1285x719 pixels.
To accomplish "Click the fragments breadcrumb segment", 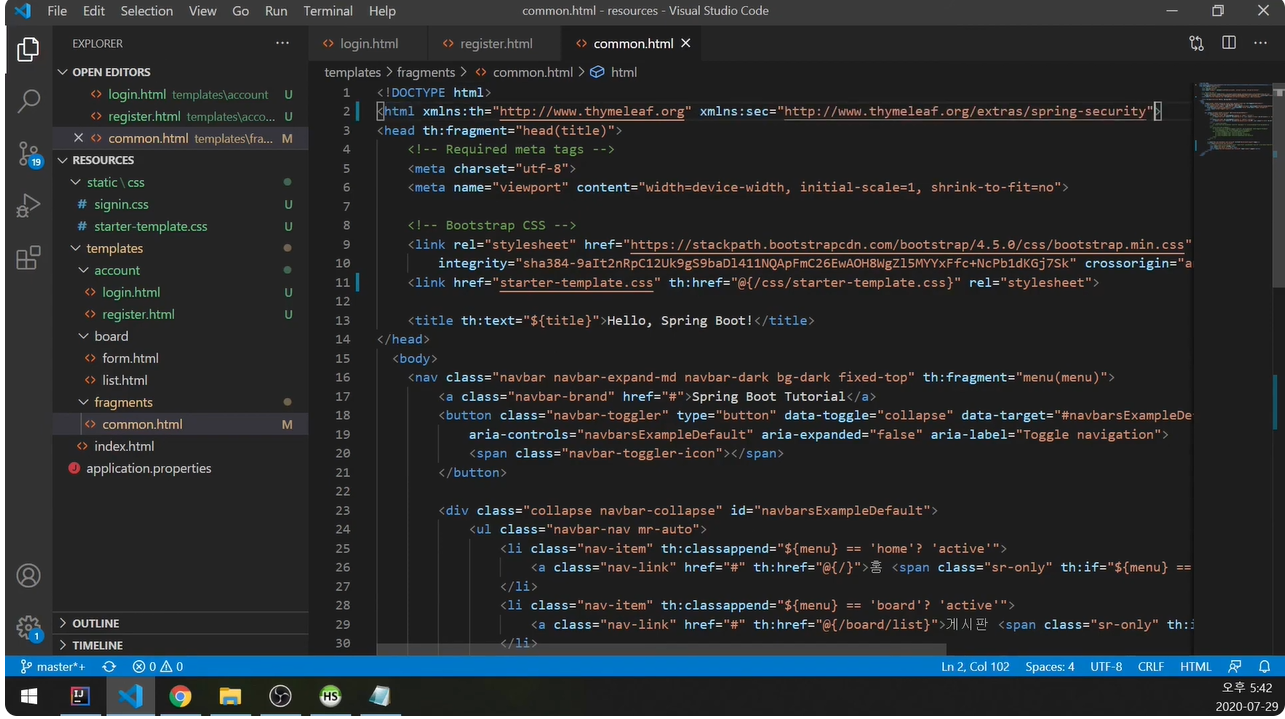I will 426,72.
